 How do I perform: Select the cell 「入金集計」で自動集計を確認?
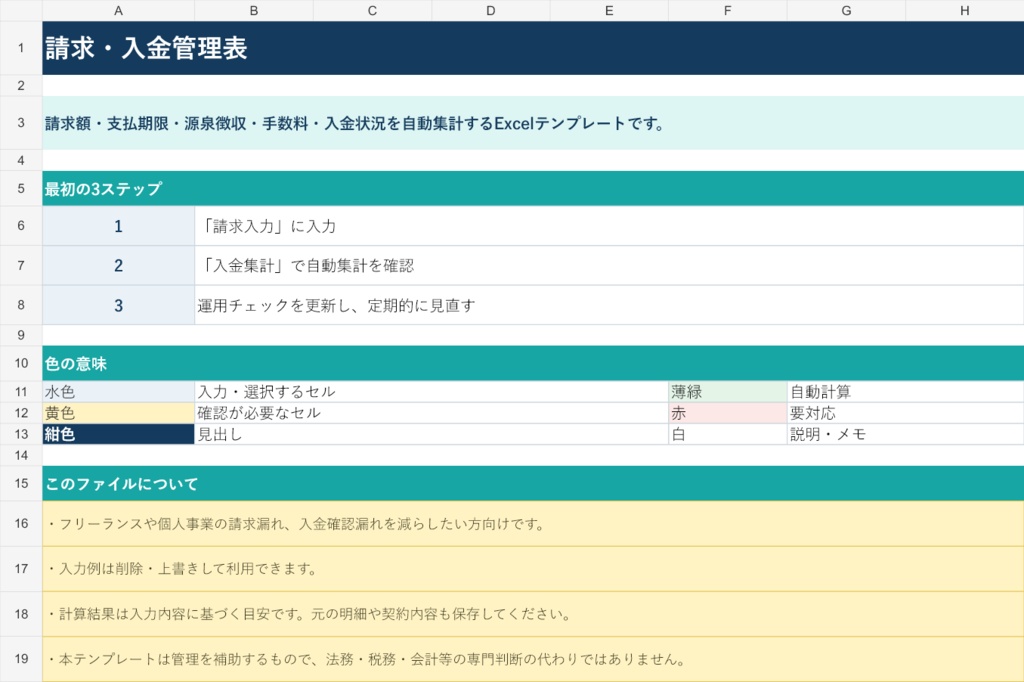(609, 265)
